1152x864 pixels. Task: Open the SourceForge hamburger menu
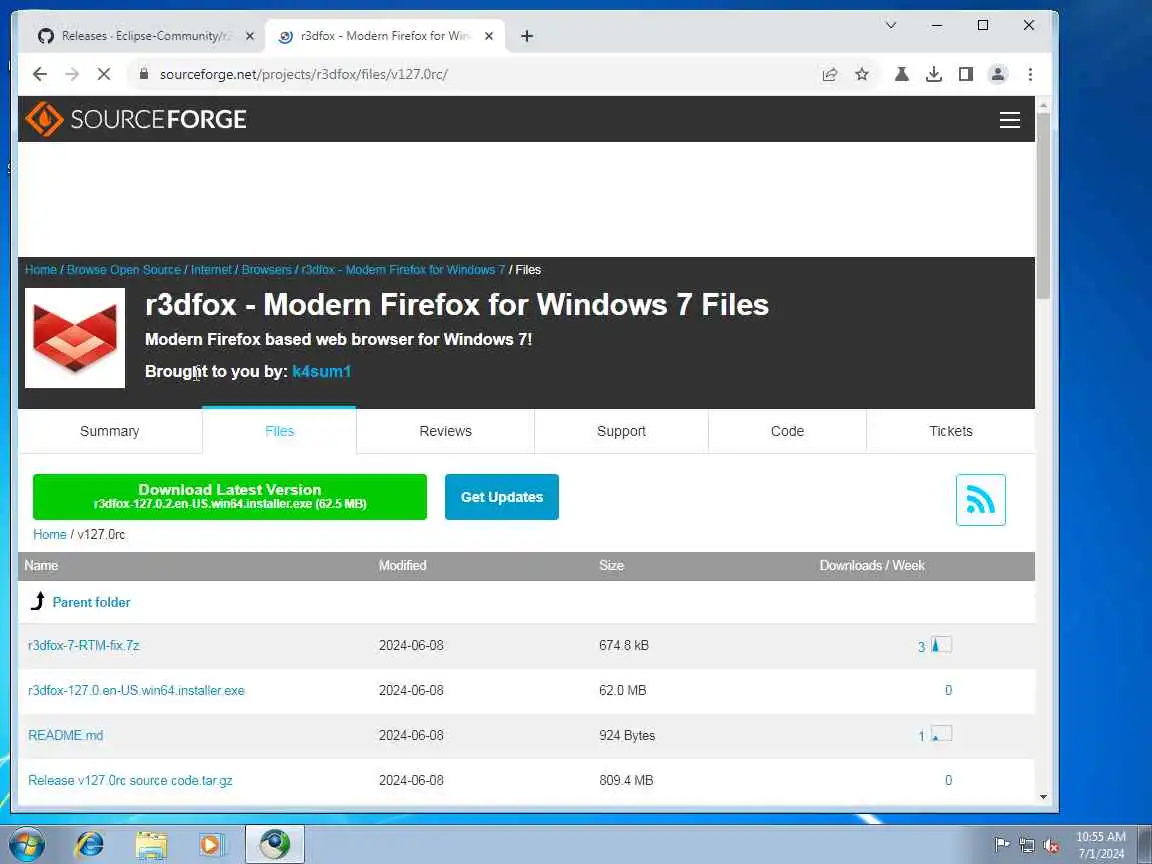1009,120
